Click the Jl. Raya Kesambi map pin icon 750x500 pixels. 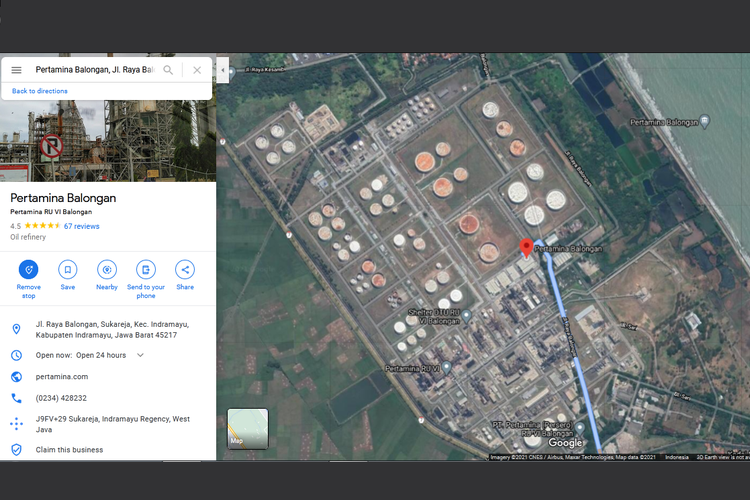click(x=232, y=73)
